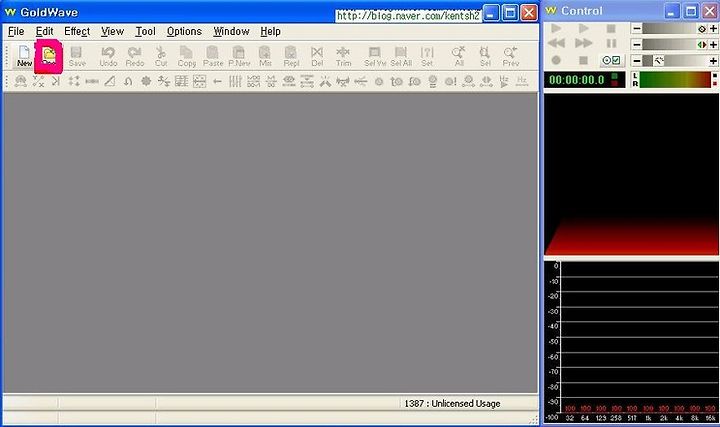Image resolution: width=720 pixels, height=427 pixels.
Task: Click the Redo toolbar icon
Action: 135,56
